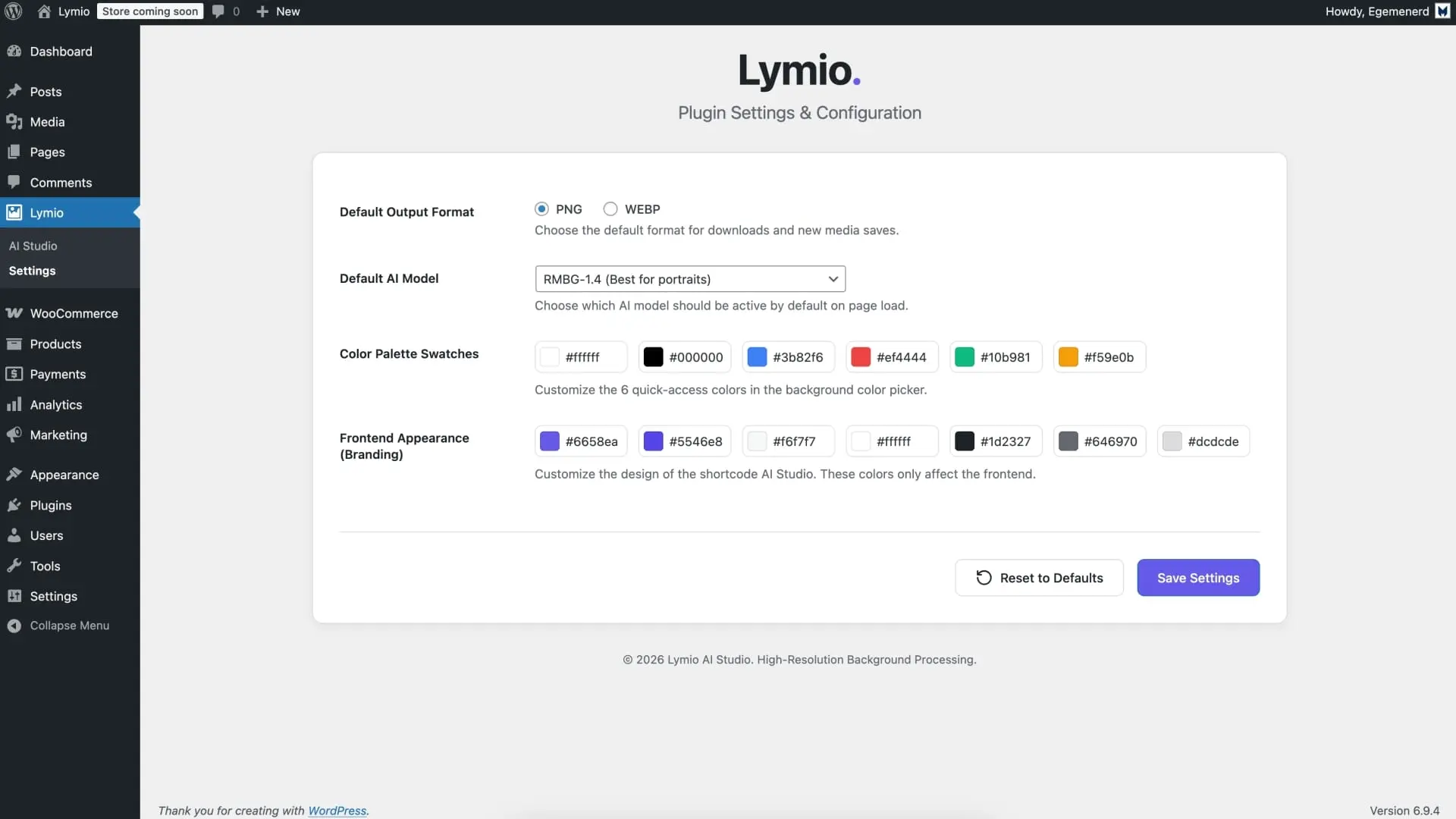Click the Payments dollar icon

(14, 374)
